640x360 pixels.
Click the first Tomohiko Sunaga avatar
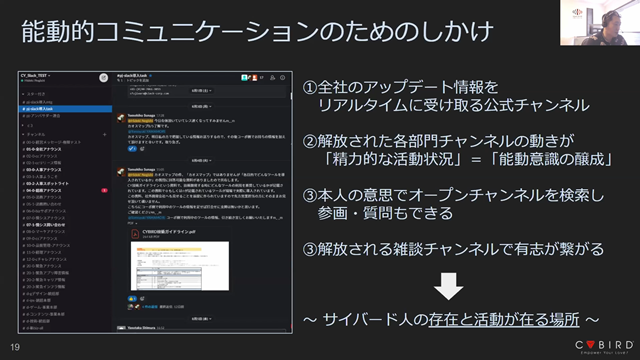click(121, 118)
